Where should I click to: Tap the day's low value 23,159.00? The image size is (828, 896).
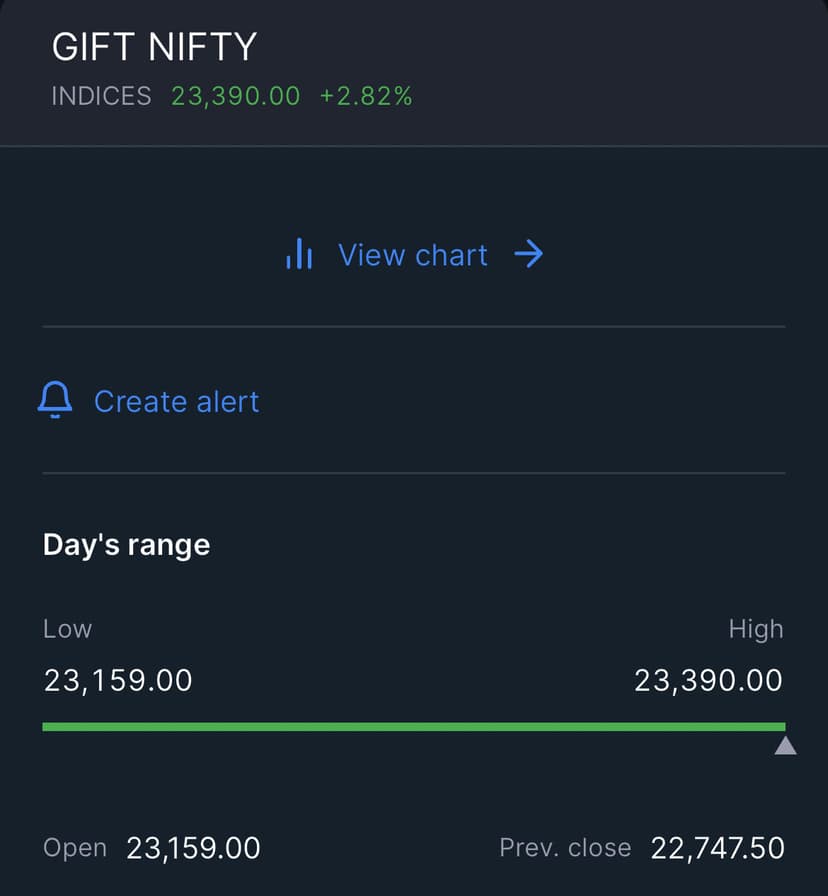click(118, 681)
